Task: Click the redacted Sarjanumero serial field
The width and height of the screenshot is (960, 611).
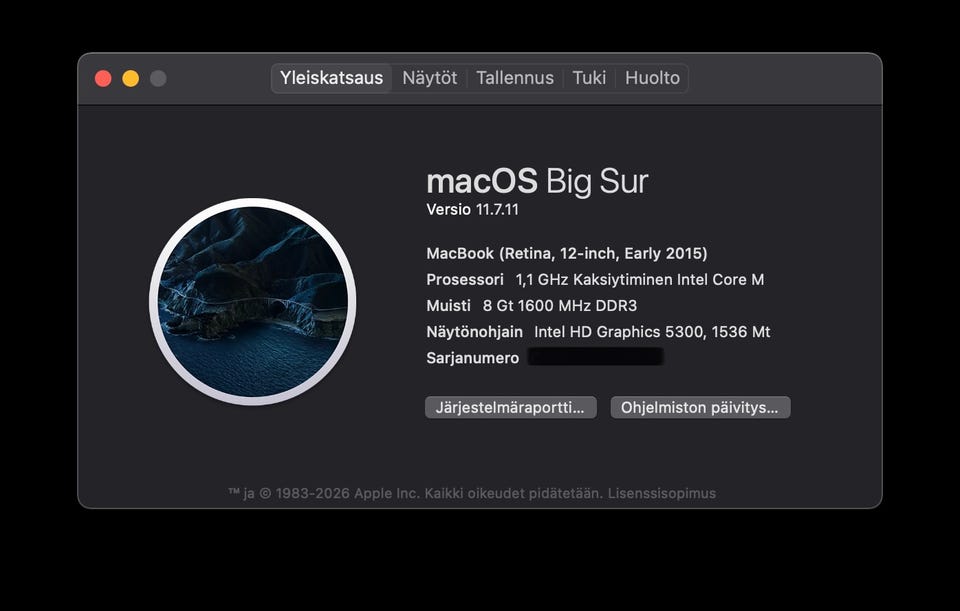Action: [596, 357]
